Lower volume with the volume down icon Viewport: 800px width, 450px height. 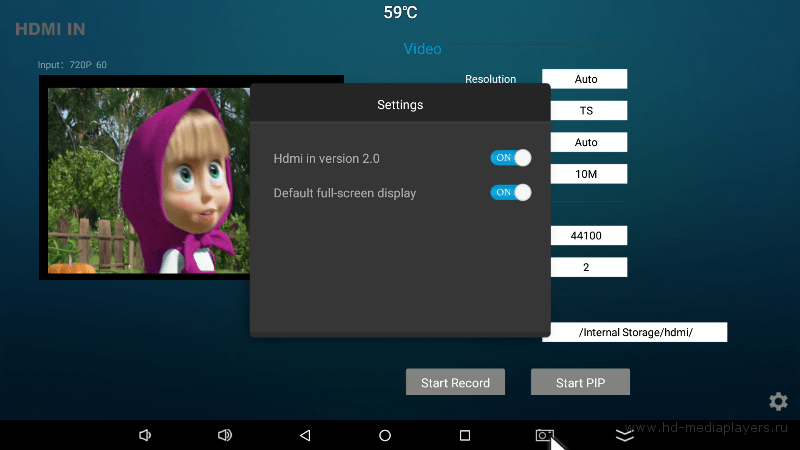[145, 435]
